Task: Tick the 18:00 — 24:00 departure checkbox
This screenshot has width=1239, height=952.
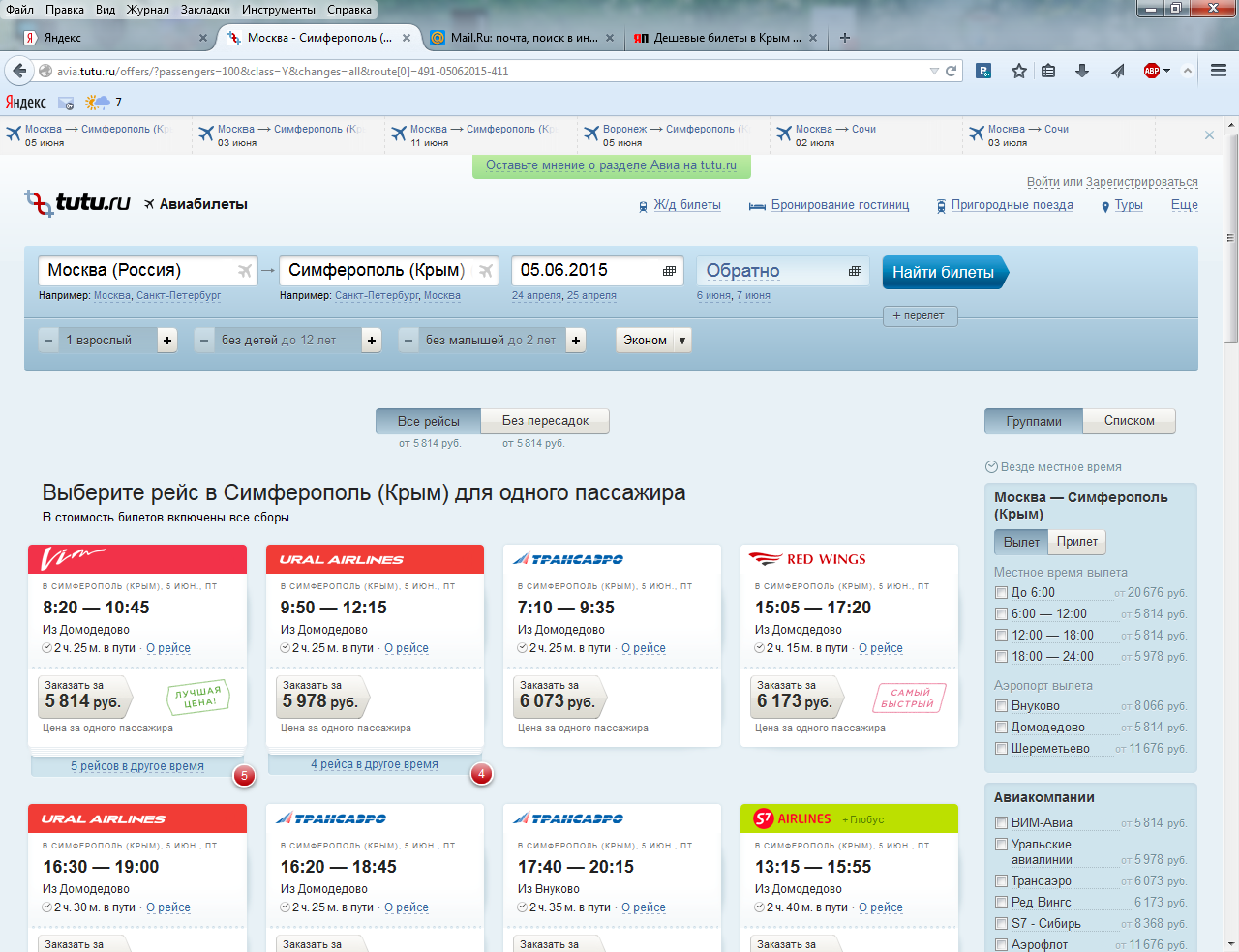Action: click(x=1002, y=657)
